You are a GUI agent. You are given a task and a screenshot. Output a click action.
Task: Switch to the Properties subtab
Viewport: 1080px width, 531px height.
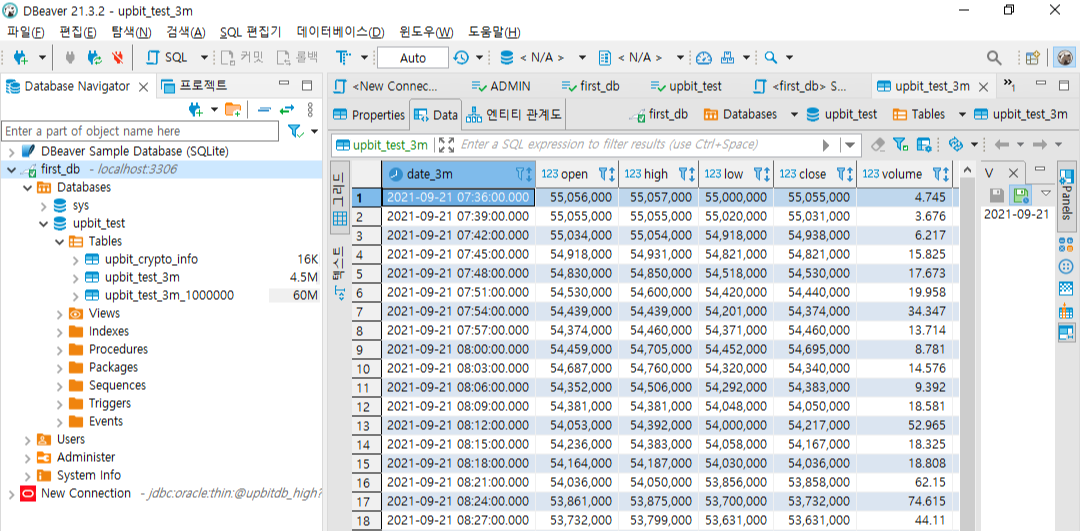[368, 115]
